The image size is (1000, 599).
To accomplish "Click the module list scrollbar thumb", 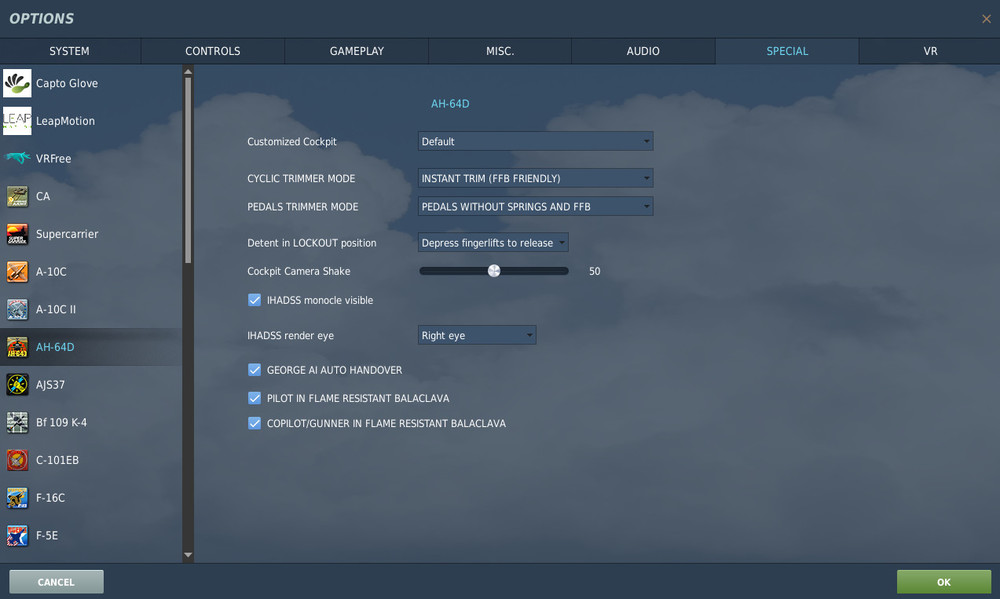I will 188,170.
